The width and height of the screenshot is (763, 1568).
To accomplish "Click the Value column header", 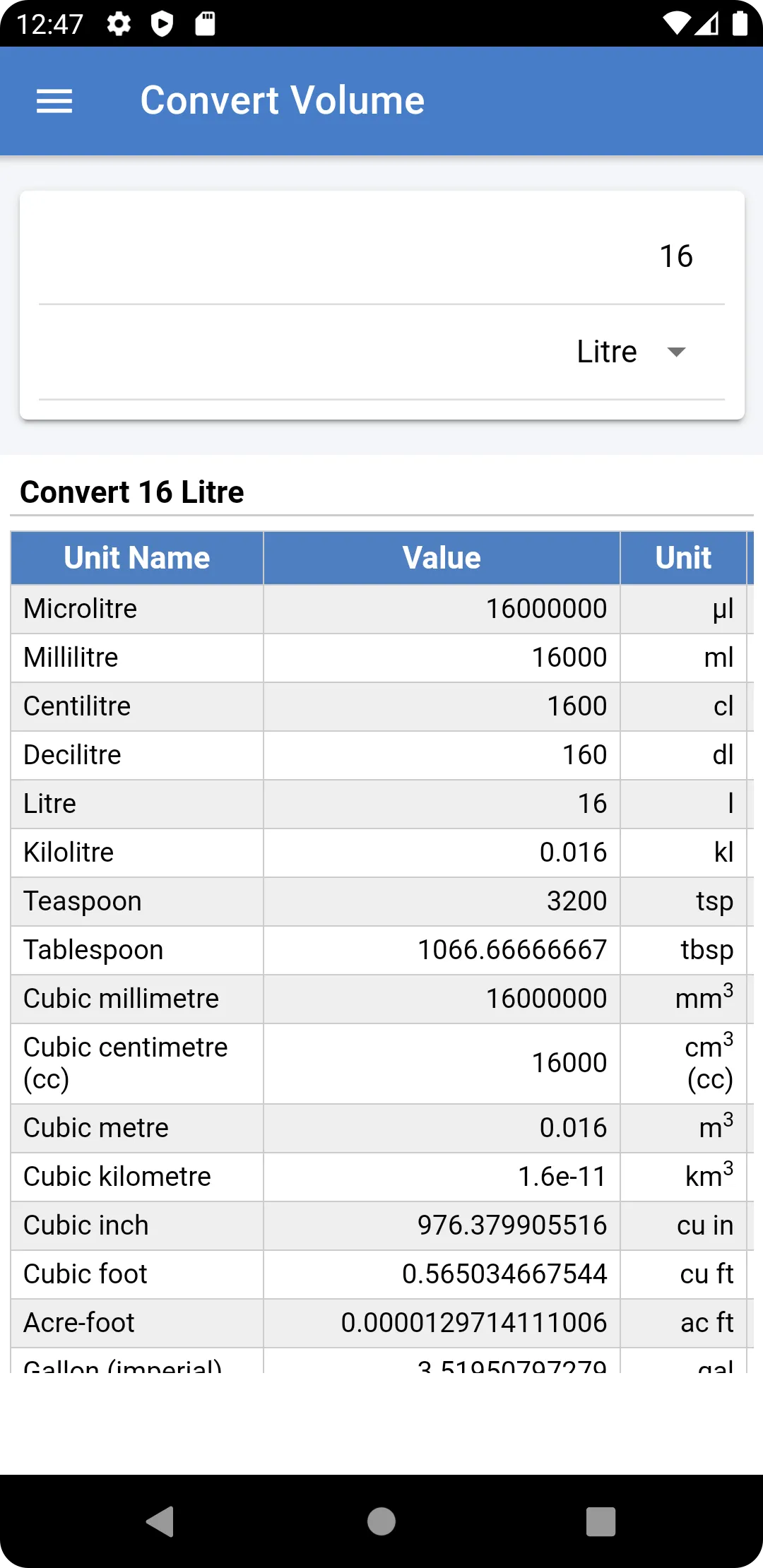I will click(x=442, y=558).
